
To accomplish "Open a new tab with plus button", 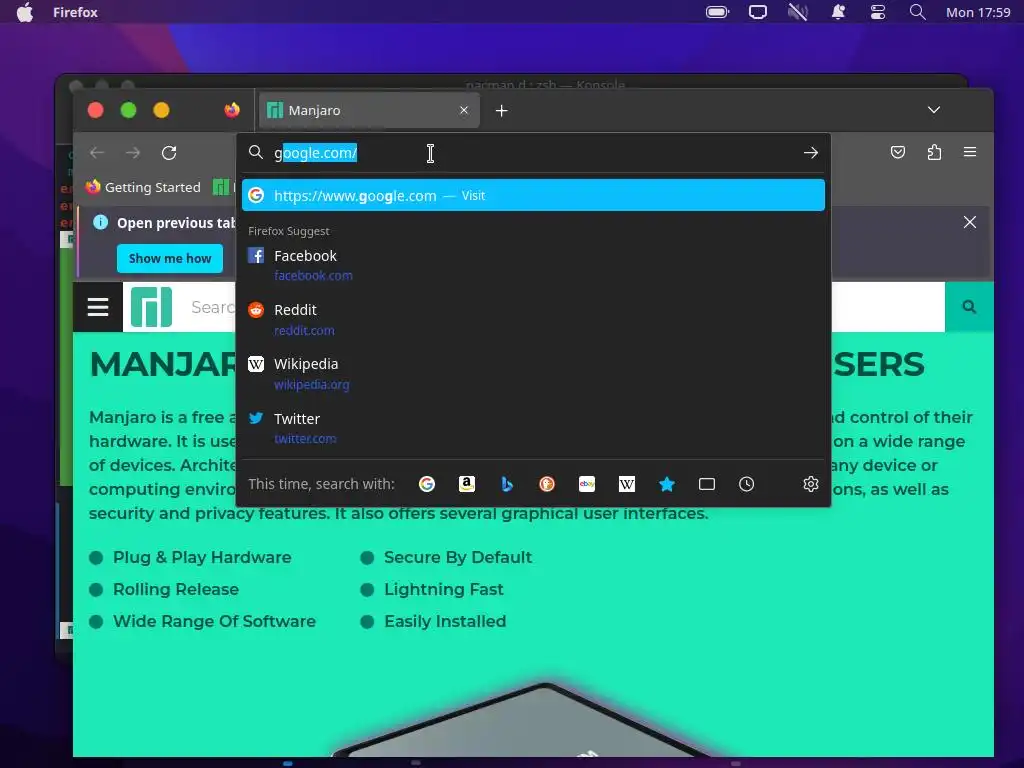I will [x=502, y=110].
